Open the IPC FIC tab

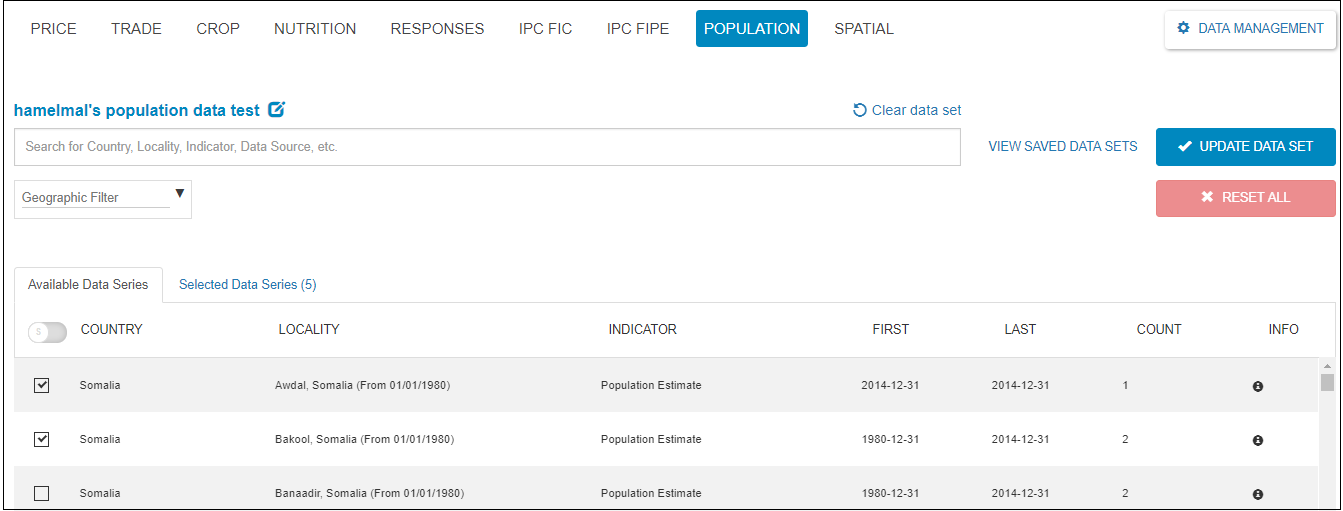coord(545,29)
